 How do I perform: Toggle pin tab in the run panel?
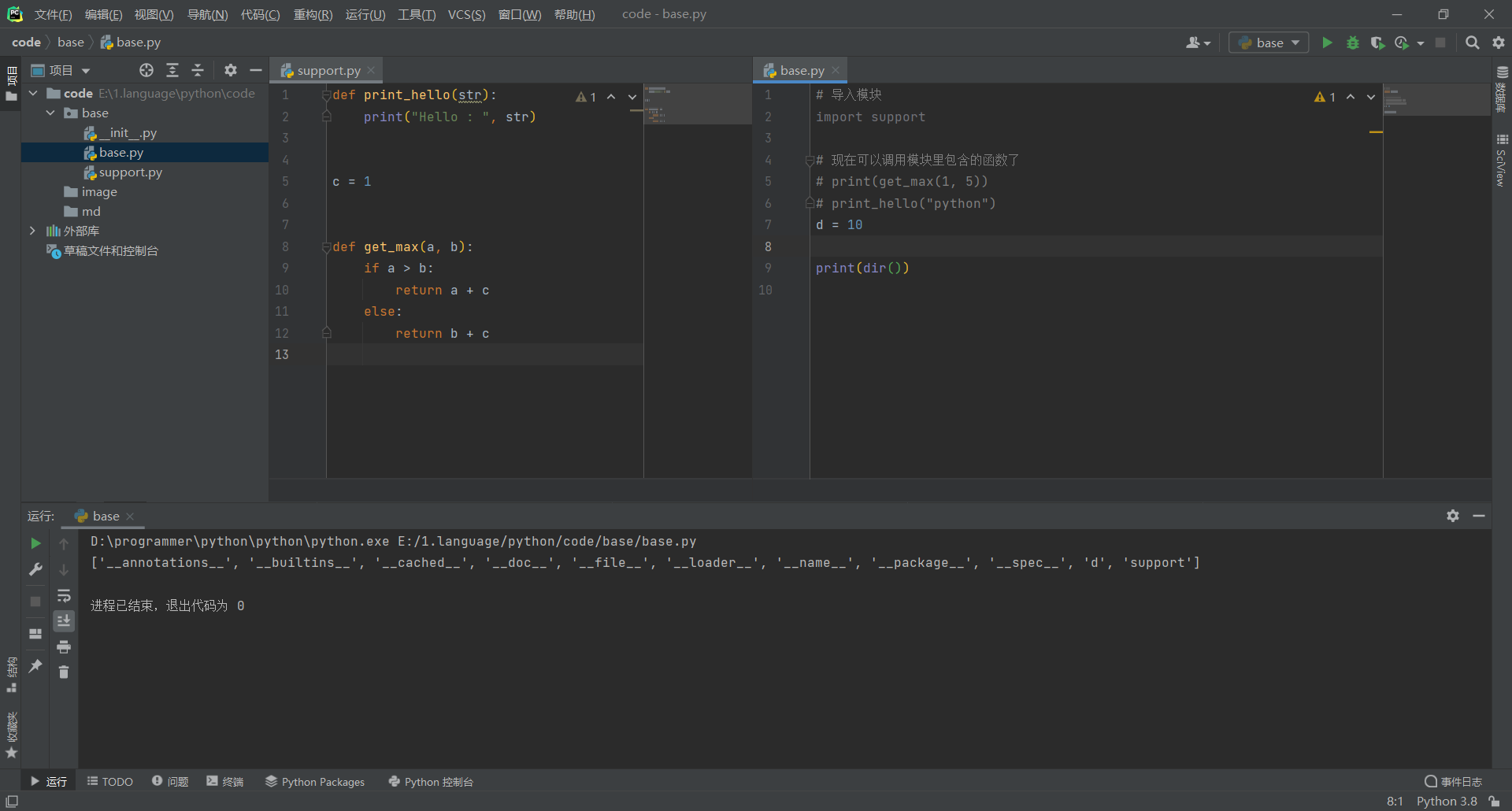[35, 665]
